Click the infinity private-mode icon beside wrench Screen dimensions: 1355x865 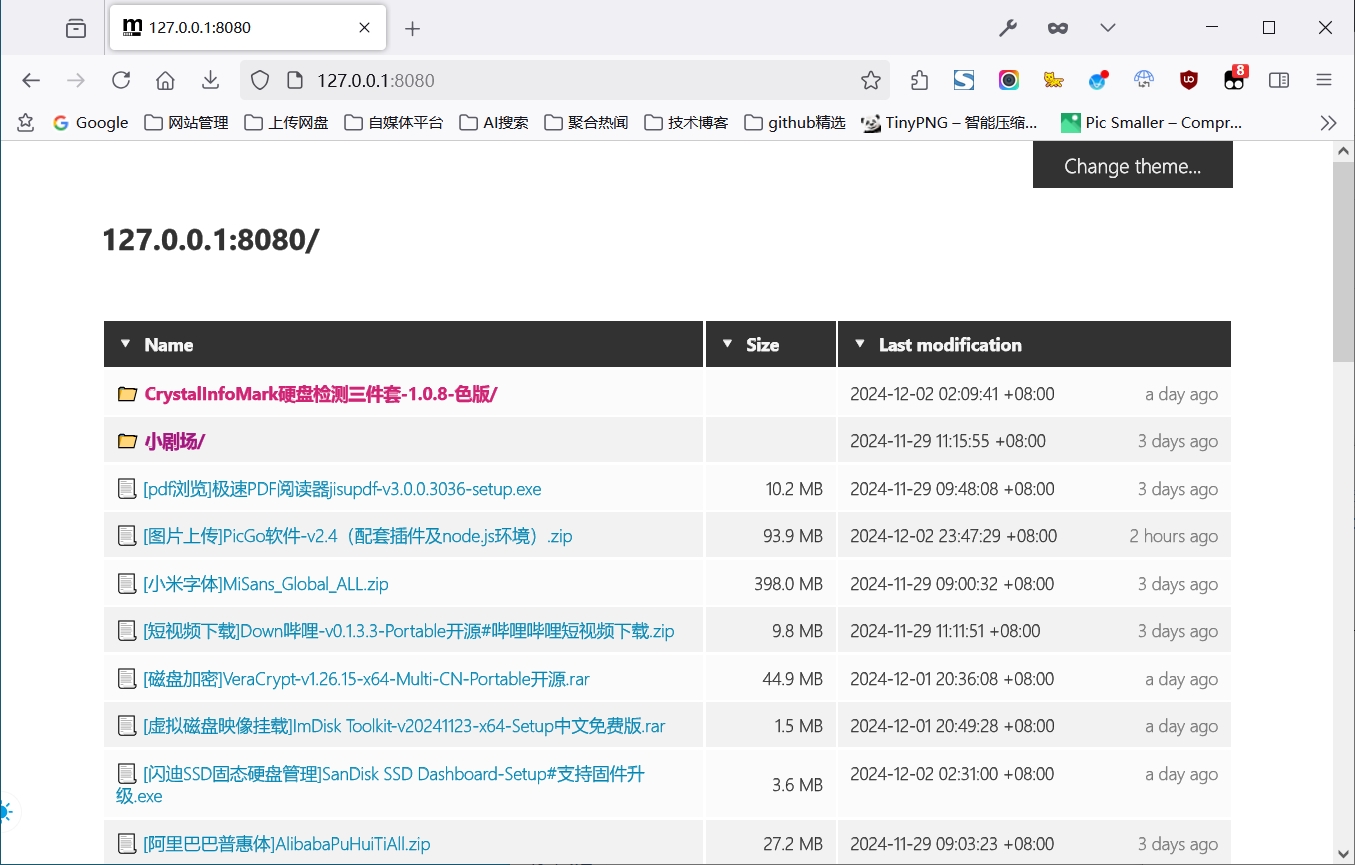pos(1057,27)
